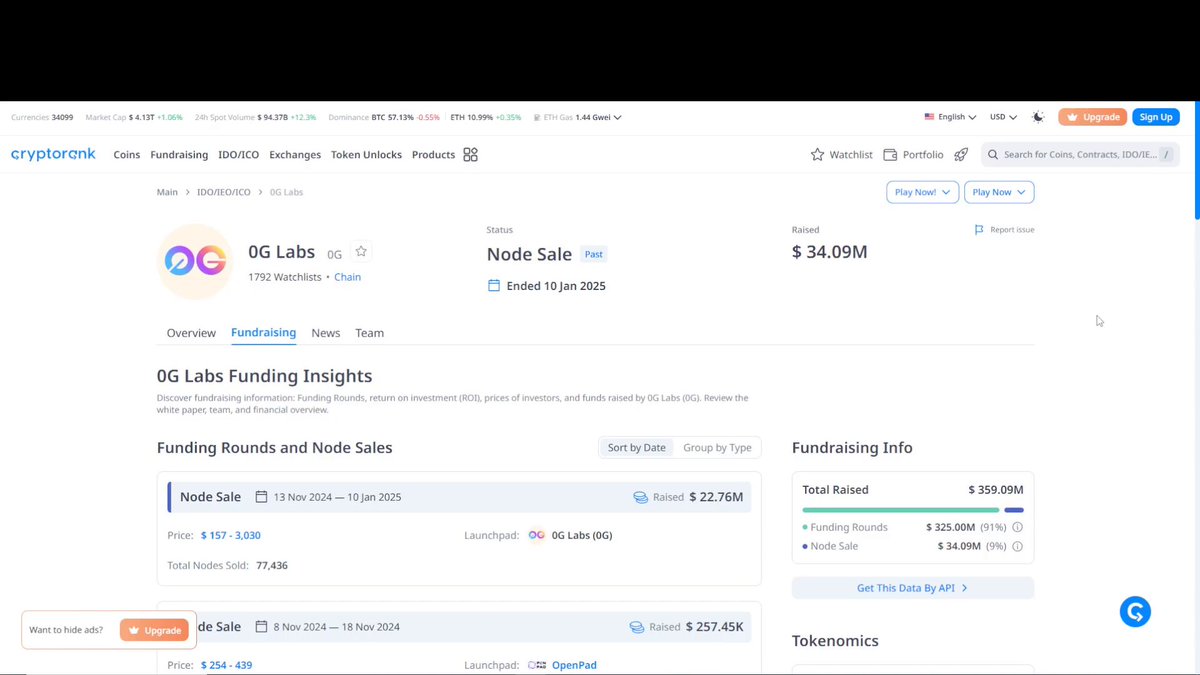1200x675 pixels.
Task: Click OpenPad launchpad logo icon
Action: click(x=537, y=665)
